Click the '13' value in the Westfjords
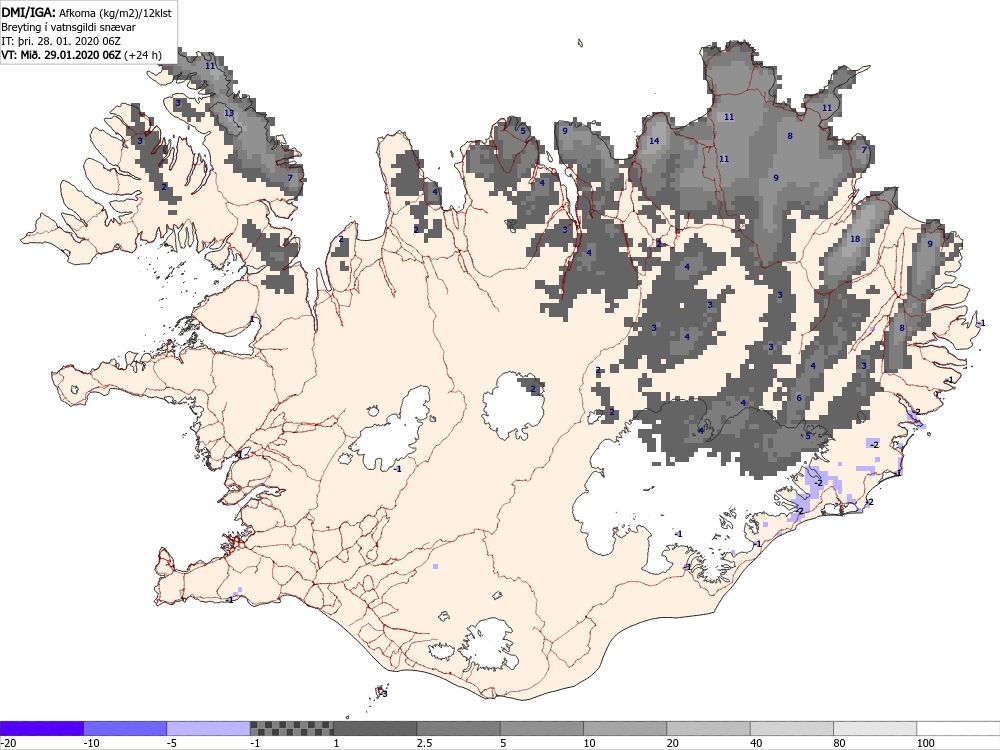1000x750 pixels. [229, 113]
